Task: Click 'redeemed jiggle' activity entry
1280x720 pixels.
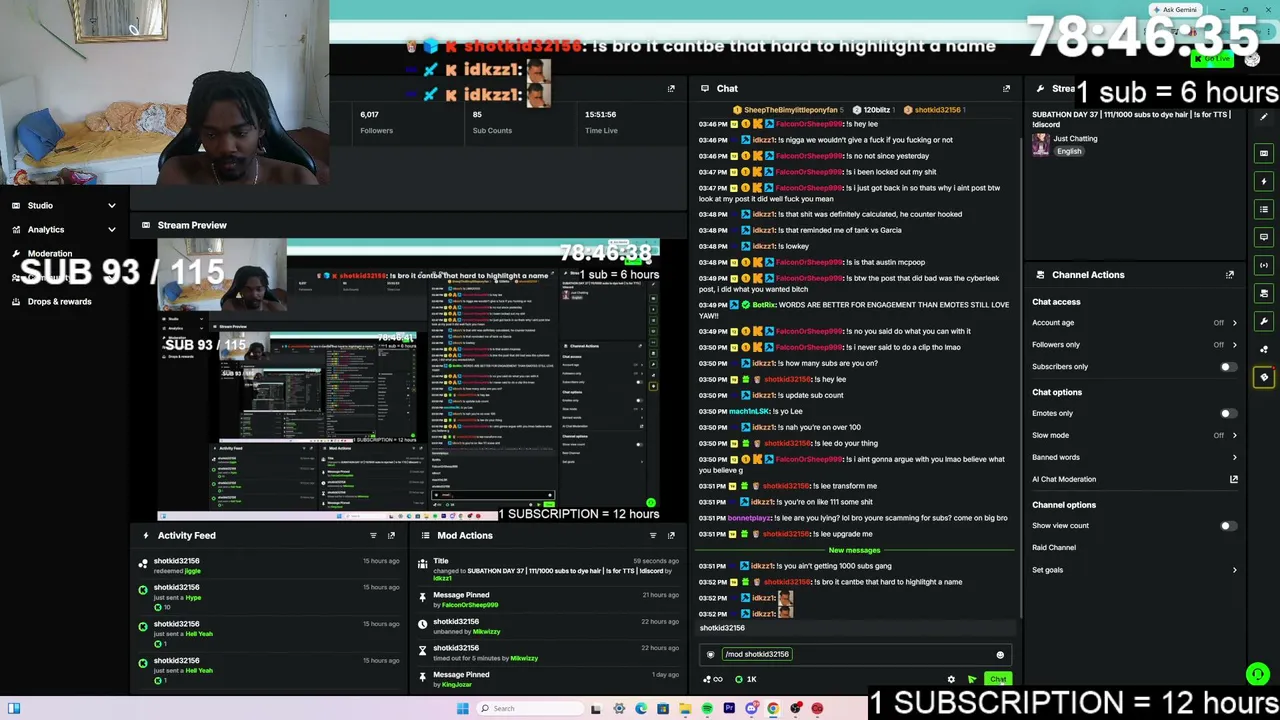Action: click(x=270, y=566)
